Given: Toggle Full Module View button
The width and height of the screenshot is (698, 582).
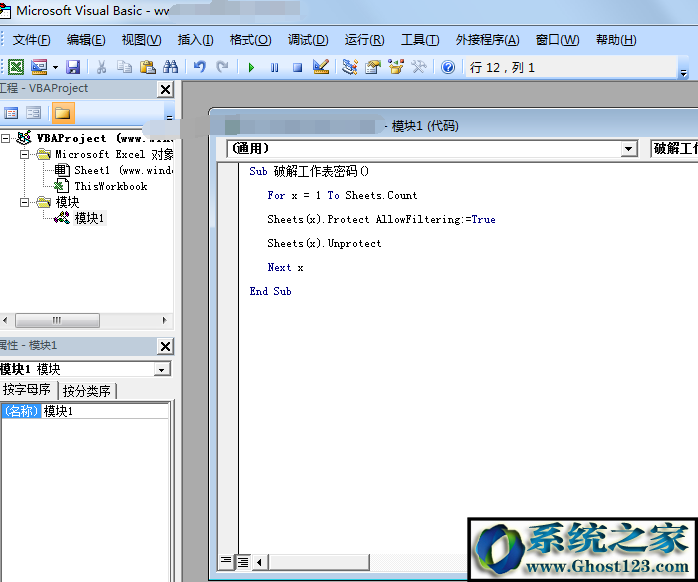Looking at the screenshot, I should tap(243, 562).
